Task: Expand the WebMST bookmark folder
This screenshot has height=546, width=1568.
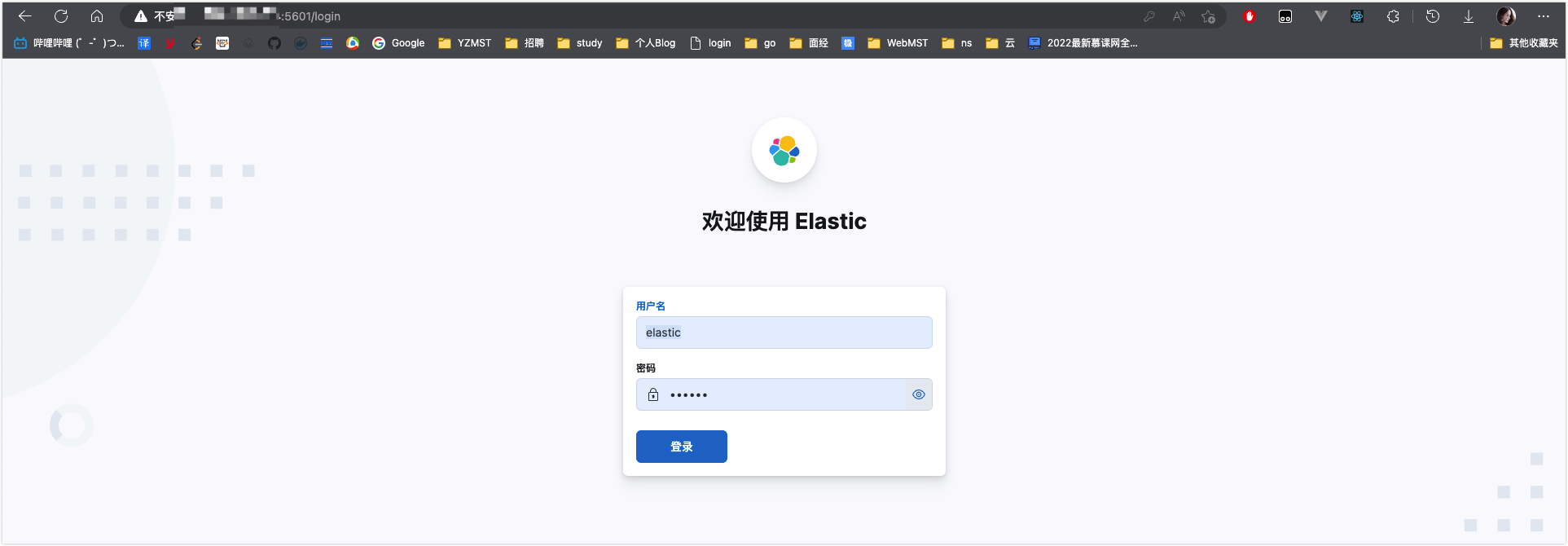Action: (x=898, y=43)
